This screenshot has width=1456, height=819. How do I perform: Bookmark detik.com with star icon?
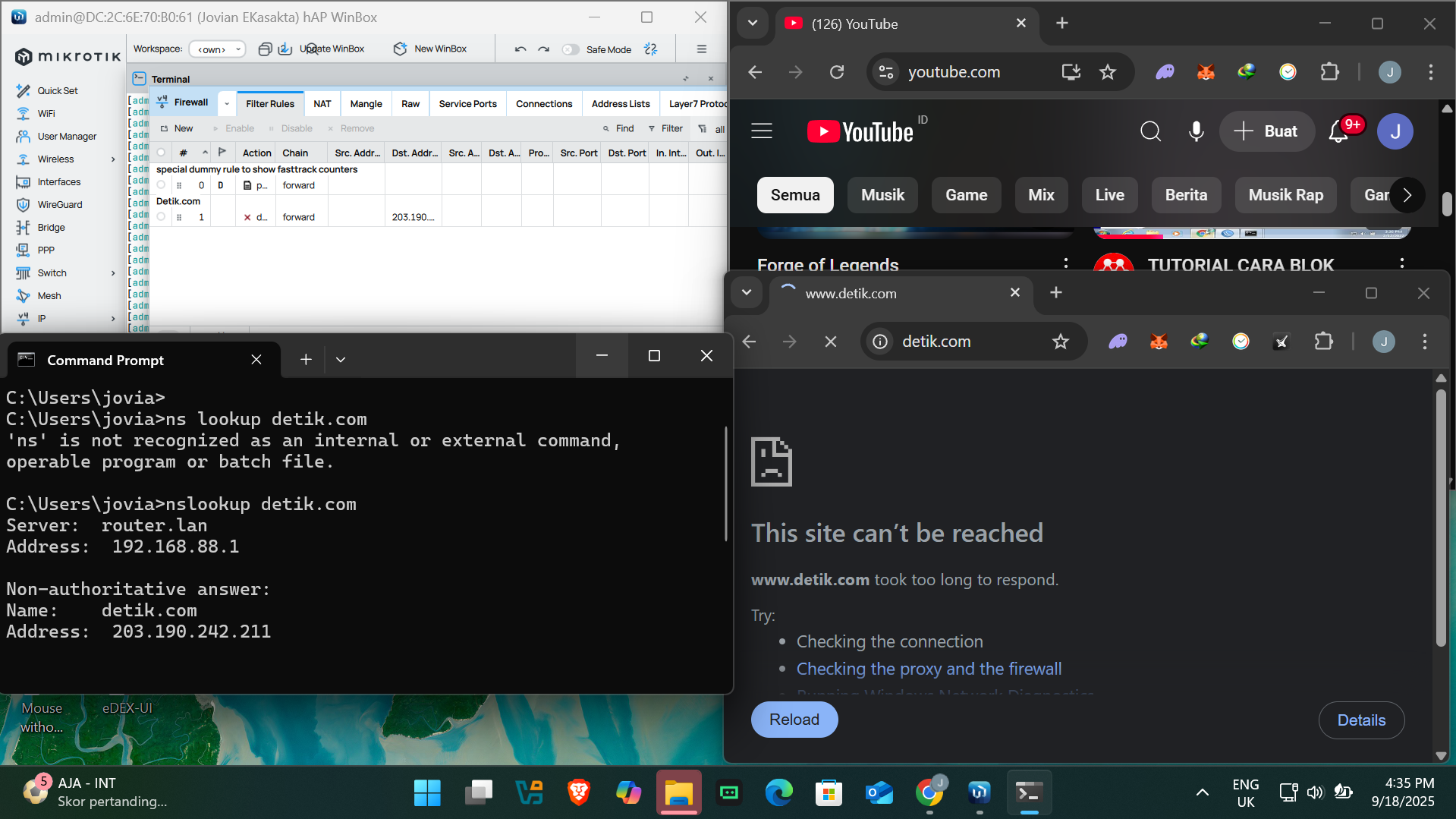(1060, 342)
